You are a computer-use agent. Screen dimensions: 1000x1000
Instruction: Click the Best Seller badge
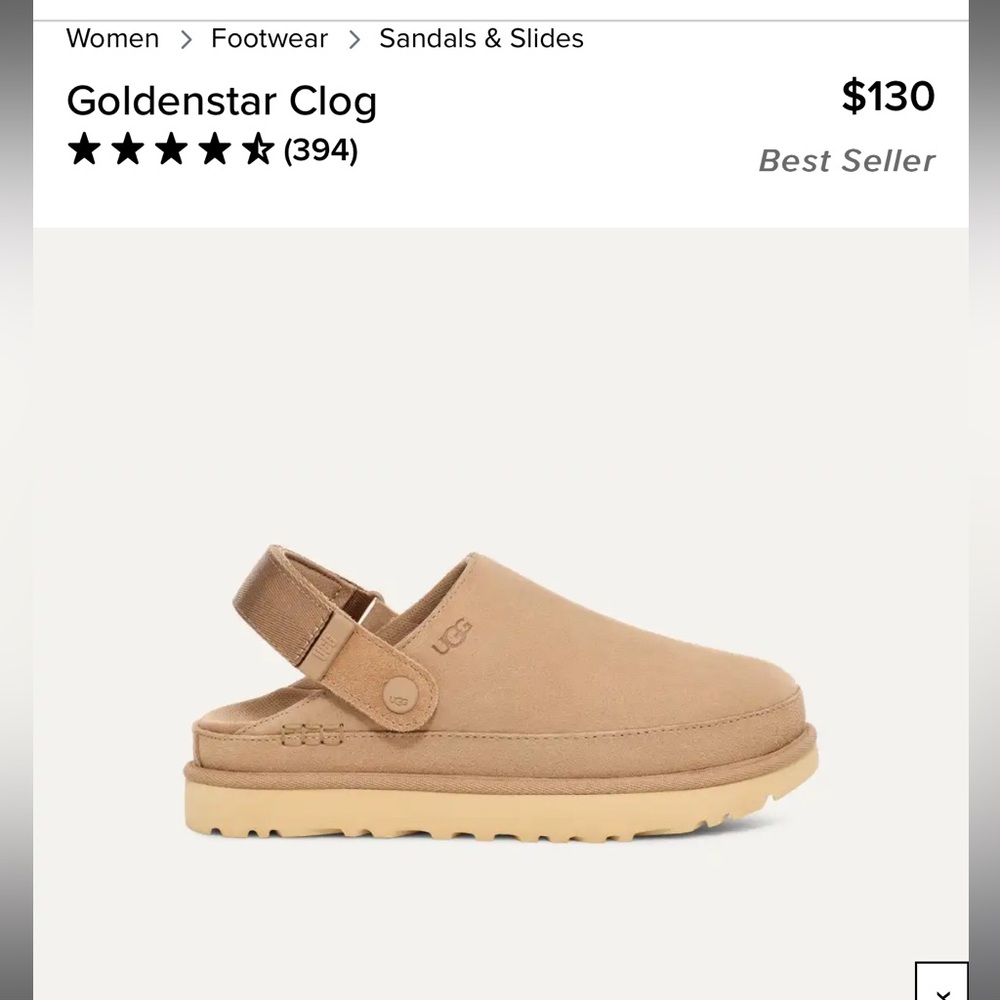click(846, 160)
